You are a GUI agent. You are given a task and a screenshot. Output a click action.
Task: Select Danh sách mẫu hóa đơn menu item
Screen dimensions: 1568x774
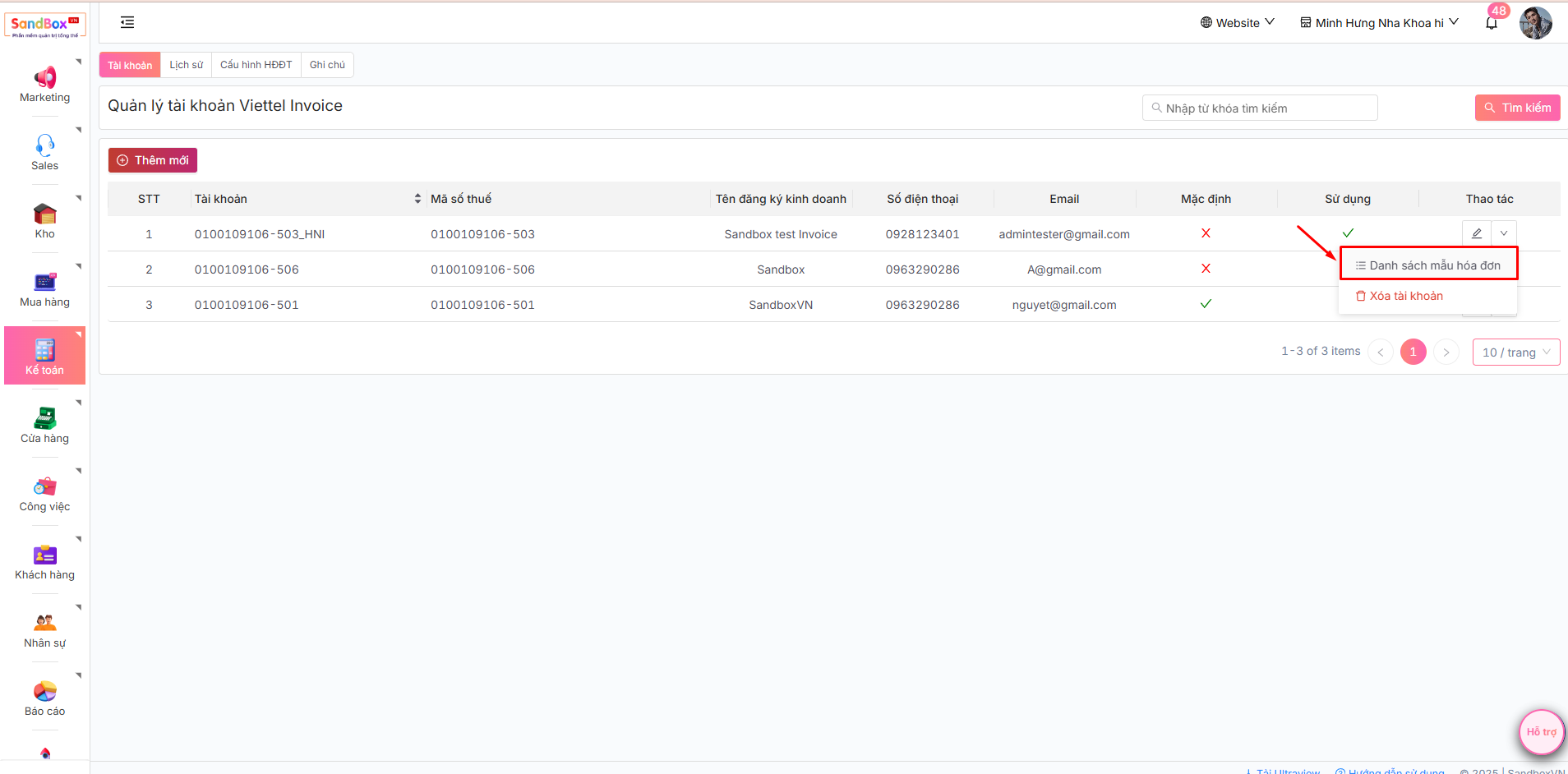point(1428,265)
